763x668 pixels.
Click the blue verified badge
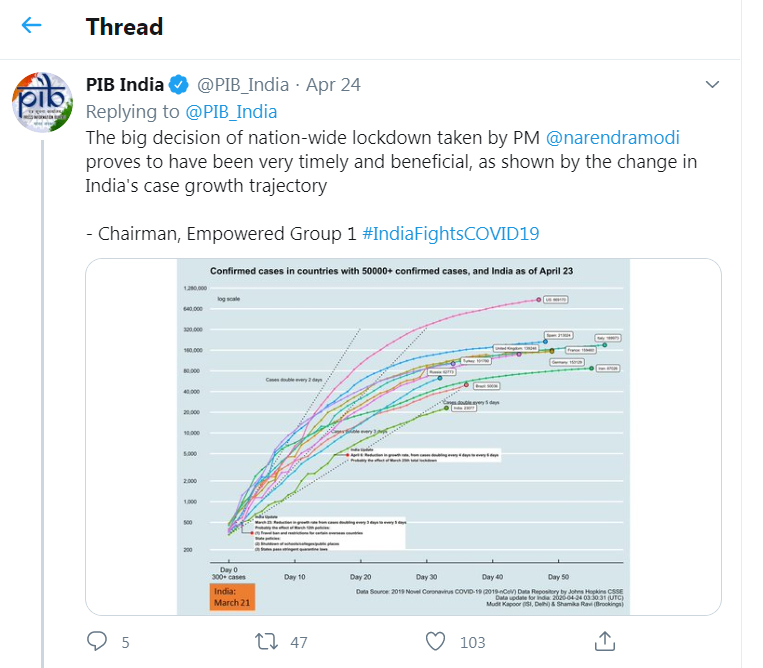179,84
